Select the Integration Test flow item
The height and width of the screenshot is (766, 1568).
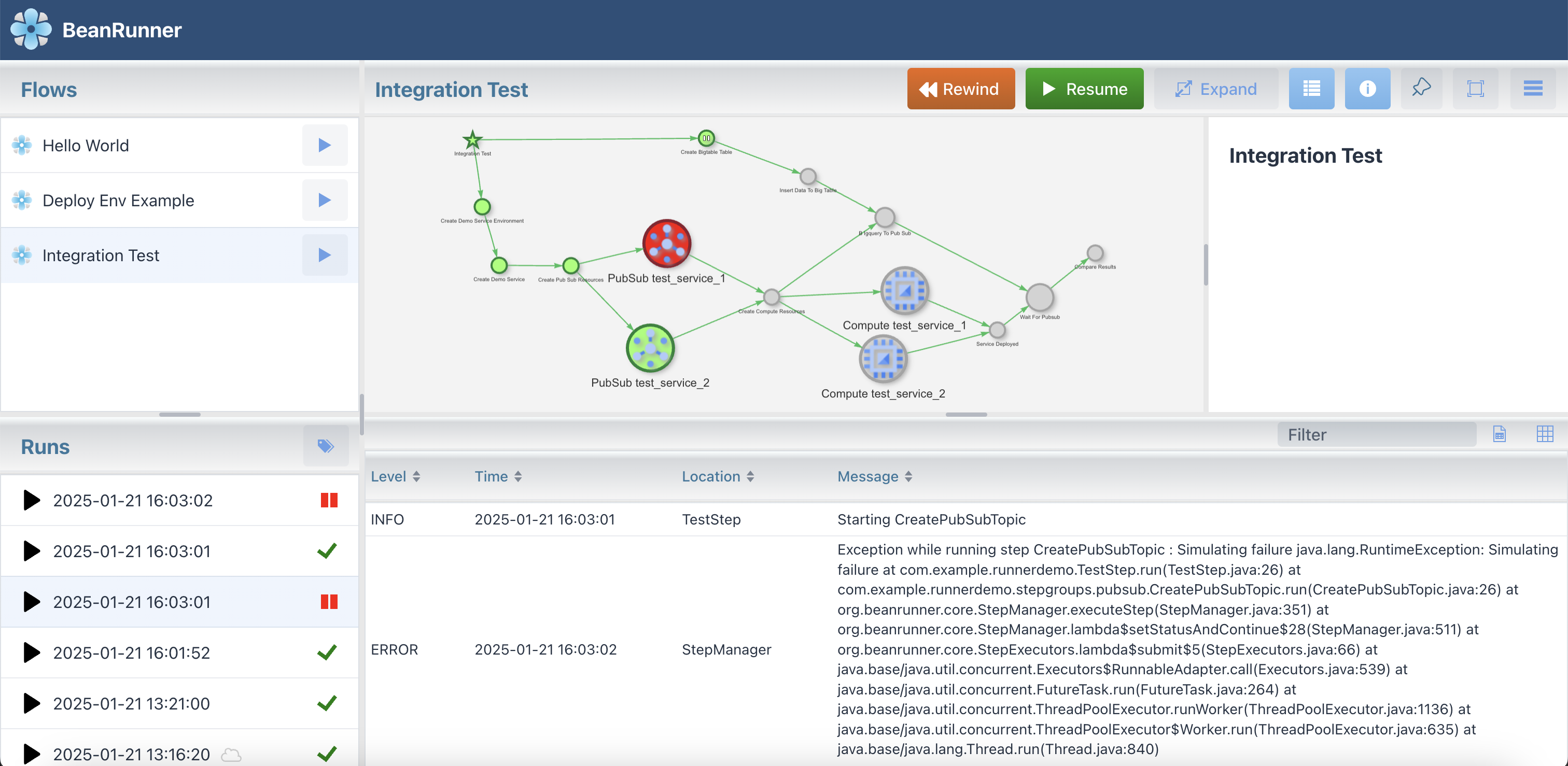coord(101,256)
